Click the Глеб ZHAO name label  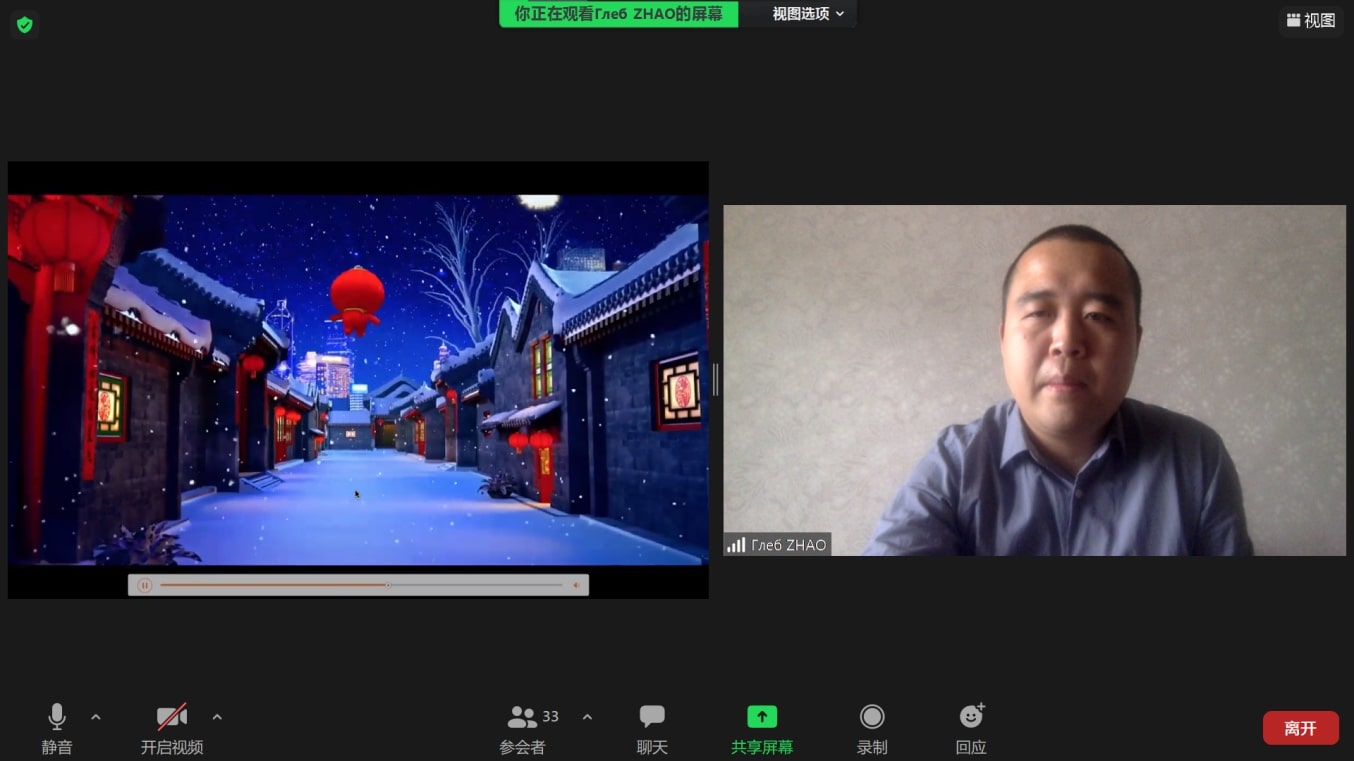tap(789, 545)
